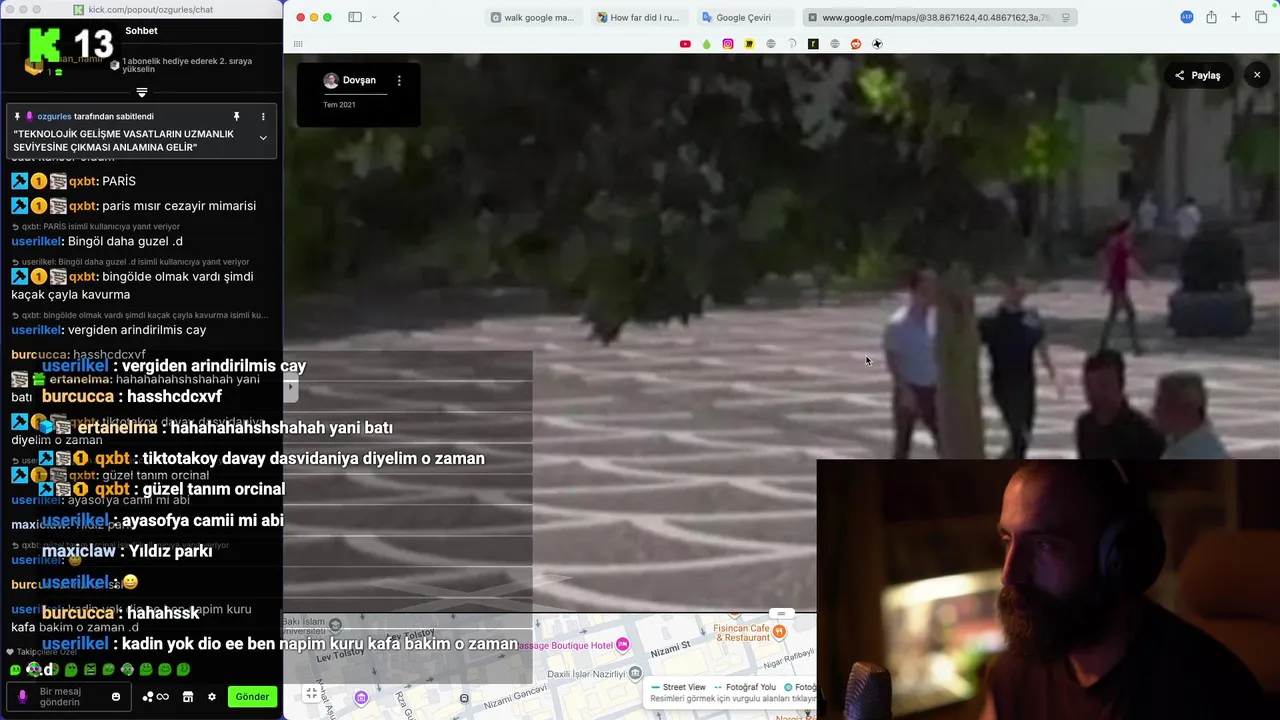
Task: Open Dovşan photo options menu
Action: click(399, 81)
